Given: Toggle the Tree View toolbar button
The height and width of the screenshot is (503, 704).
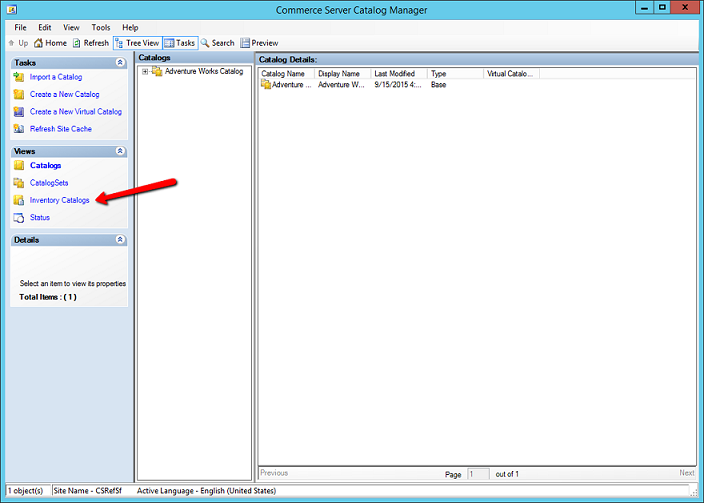Looking at the screenshot, I should (137, 43).
